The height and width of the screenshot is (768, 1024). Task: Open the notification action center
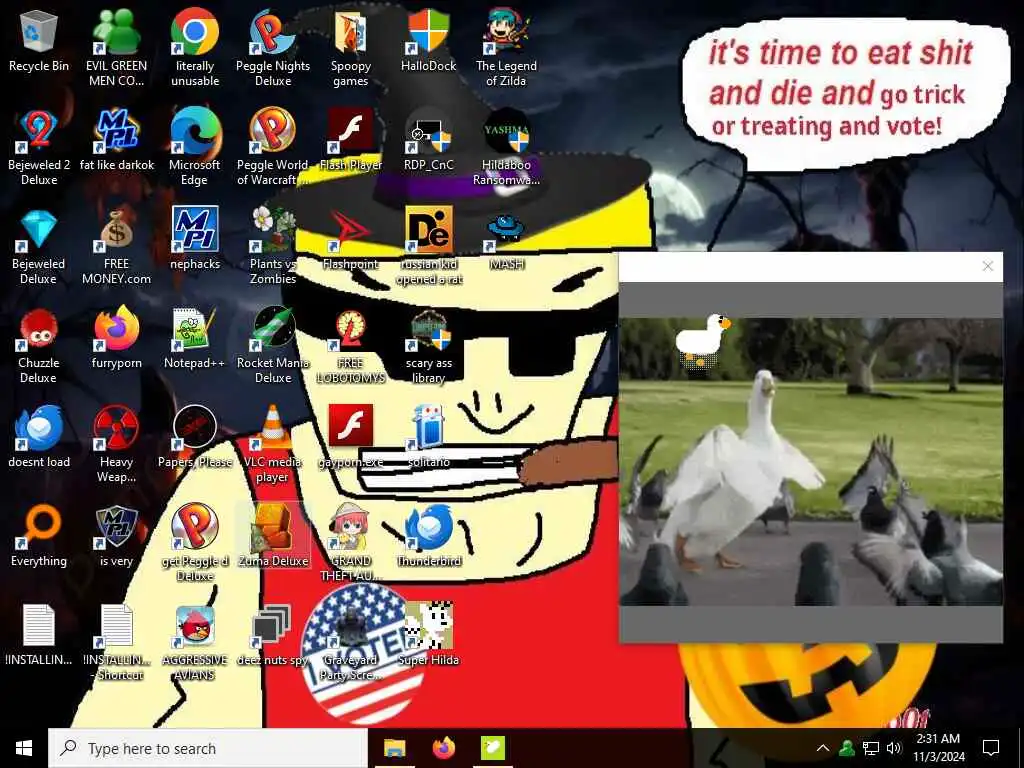tap(991, 748)
